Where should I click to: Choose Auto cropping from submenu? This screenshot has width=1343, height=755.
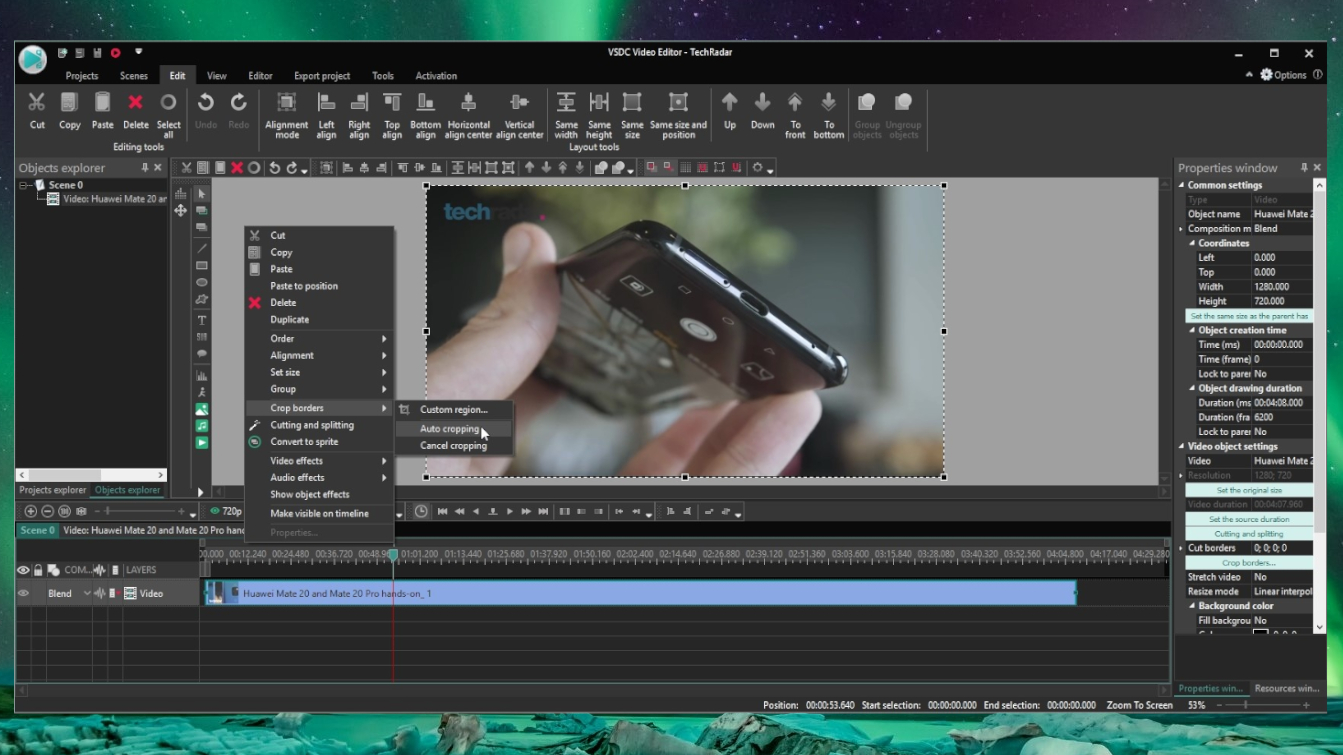click(x=449, y=429)
